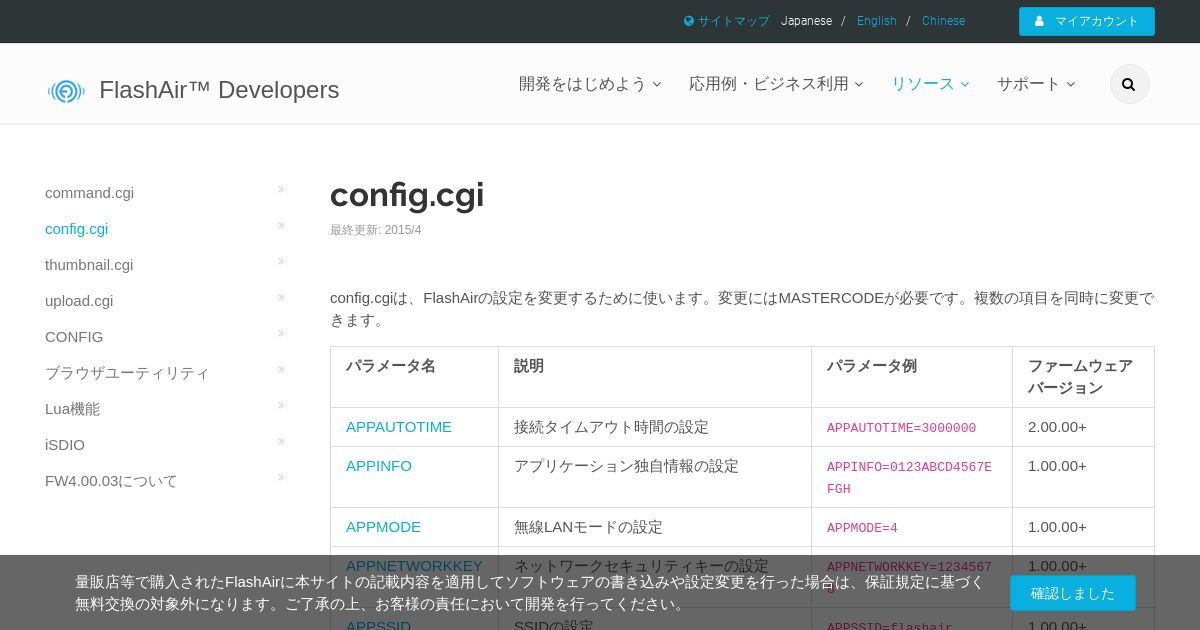Expand the 開発をはじめよう menu

[x=590, y=84]
